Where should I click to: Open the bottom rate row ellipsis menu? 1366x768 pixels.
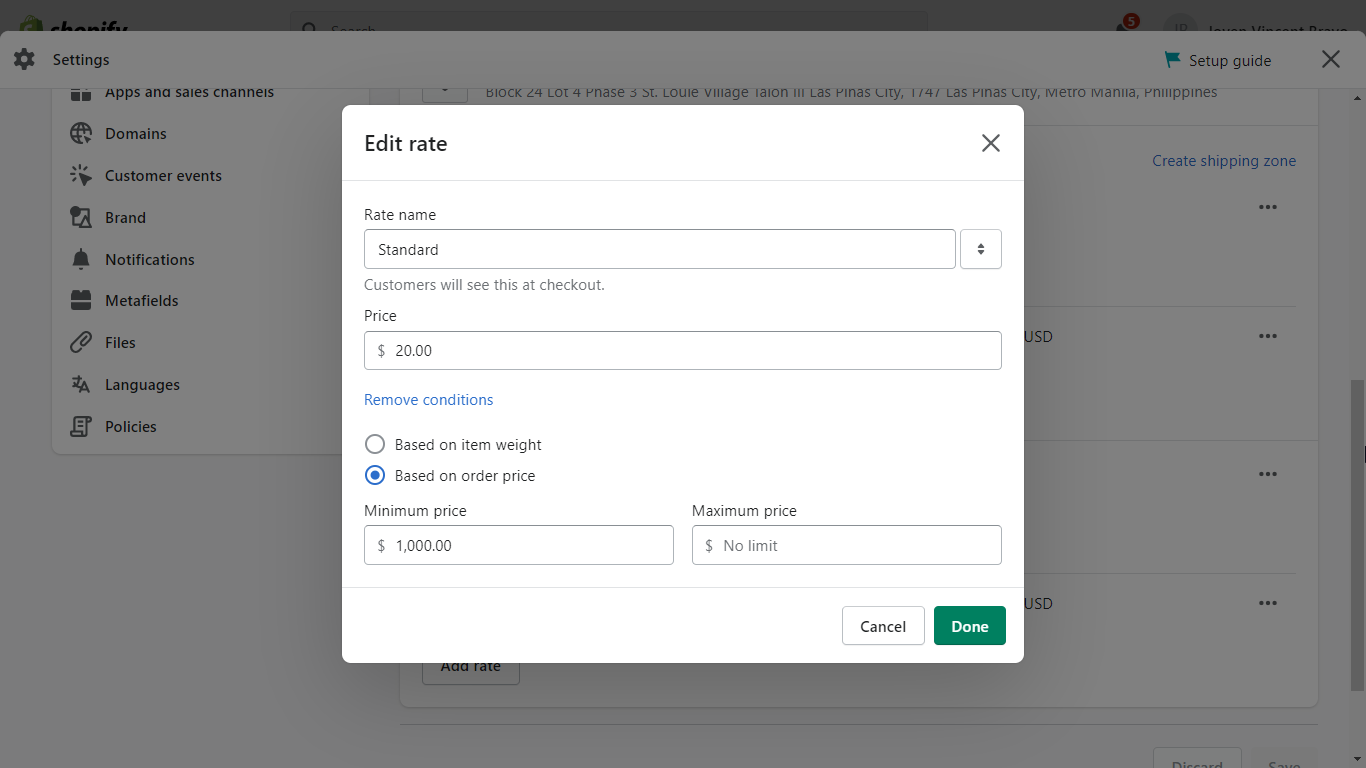point(1268,603)
